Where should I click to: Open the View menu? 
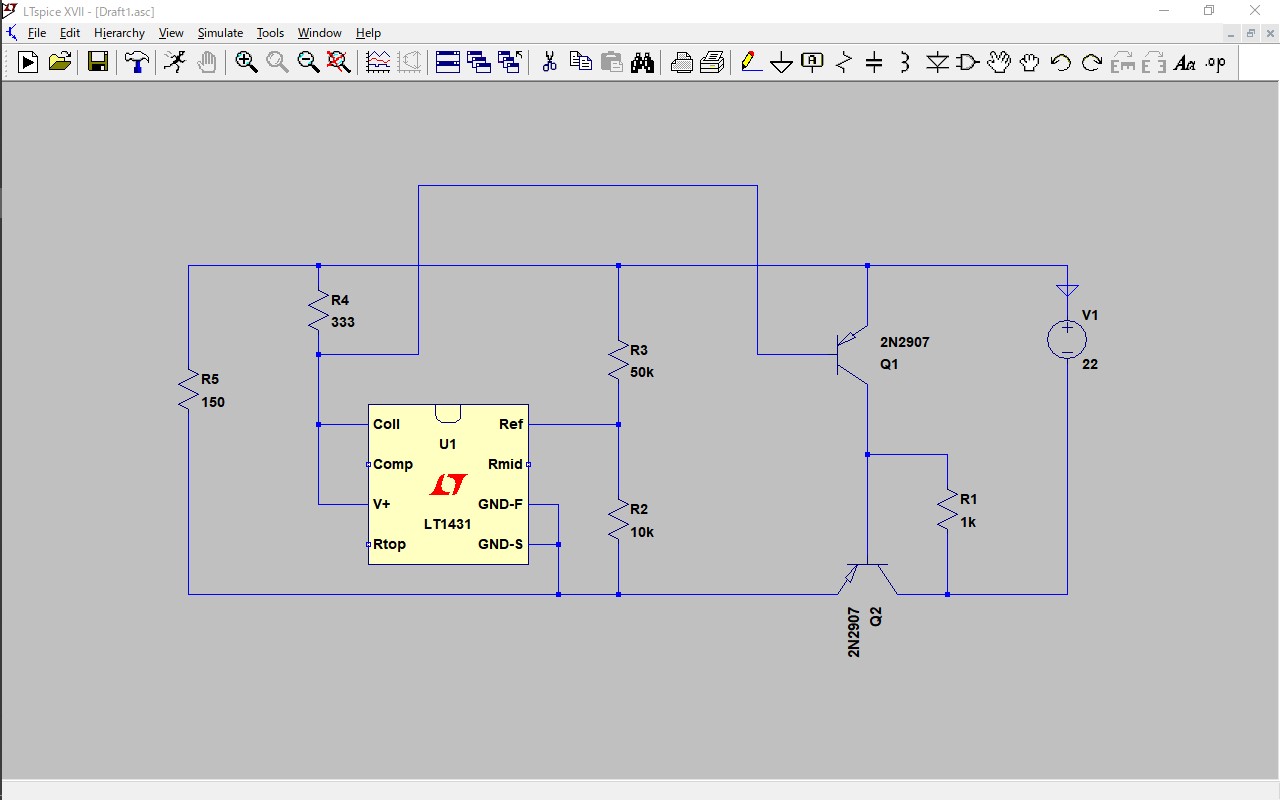(171, 33)
